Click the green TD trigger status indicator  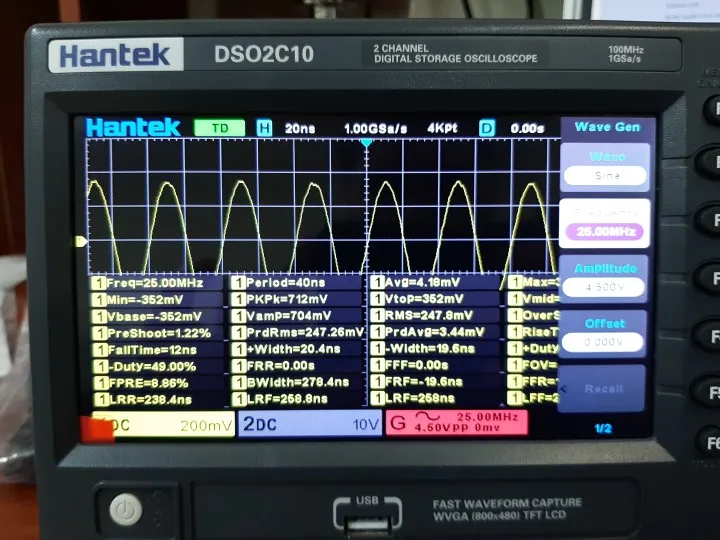click(x=219, y=128)
